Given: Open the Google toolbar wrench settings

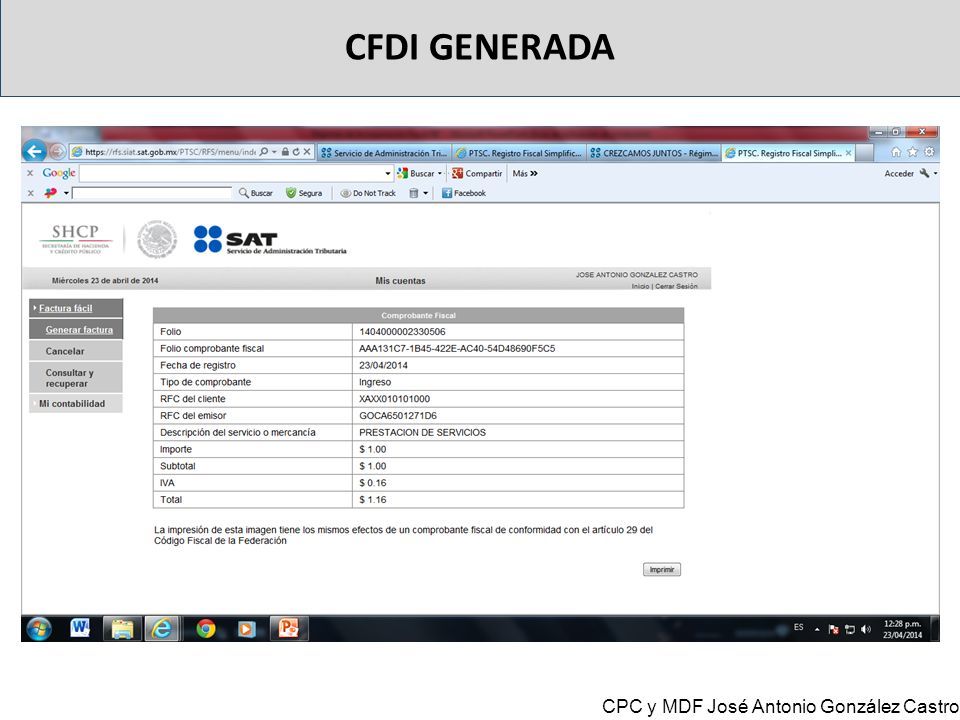Looking at the screenshot, I should pos(924,173).
